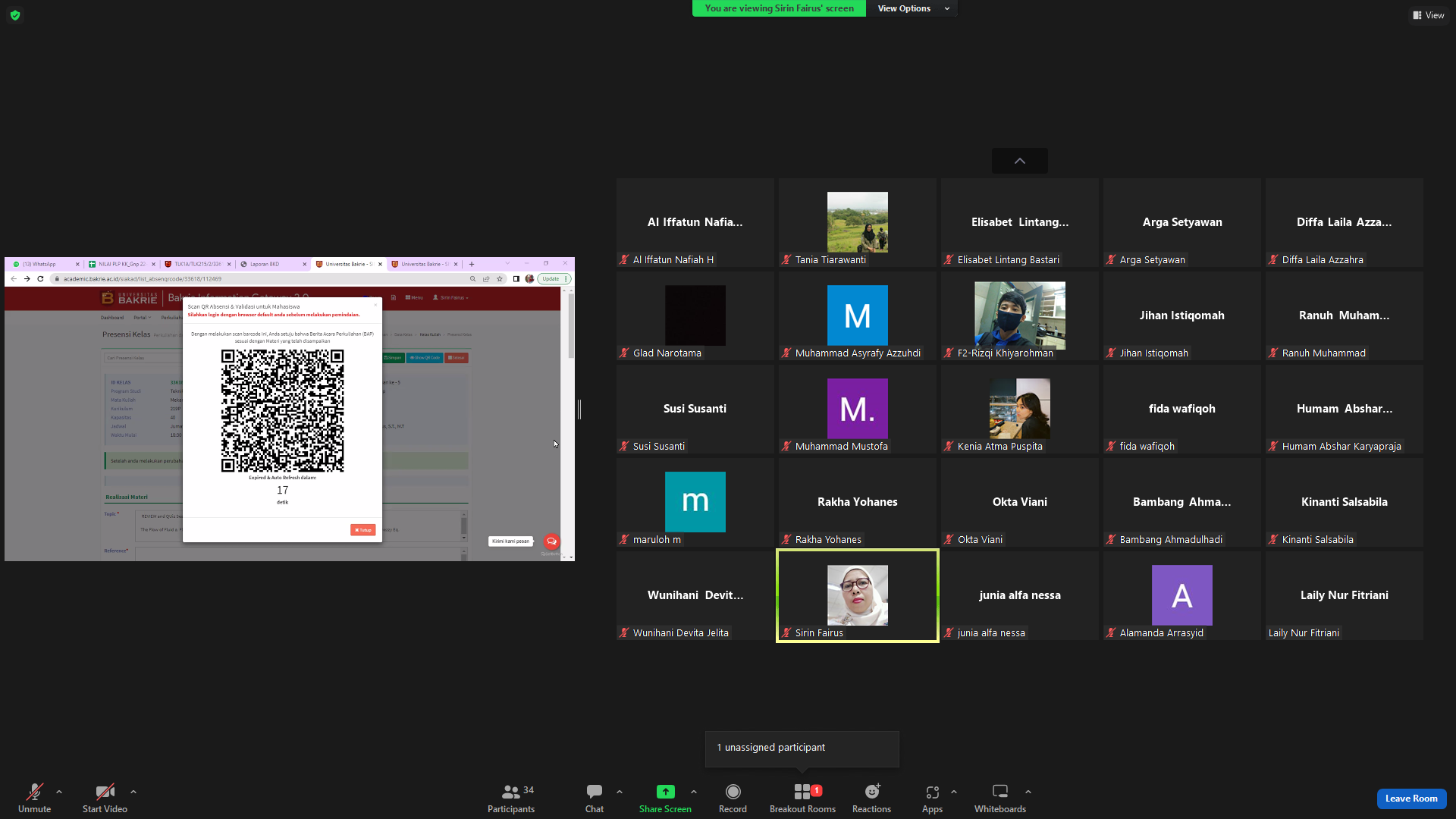
Task: Open the Reactions menu
Action: pos(871,799)
